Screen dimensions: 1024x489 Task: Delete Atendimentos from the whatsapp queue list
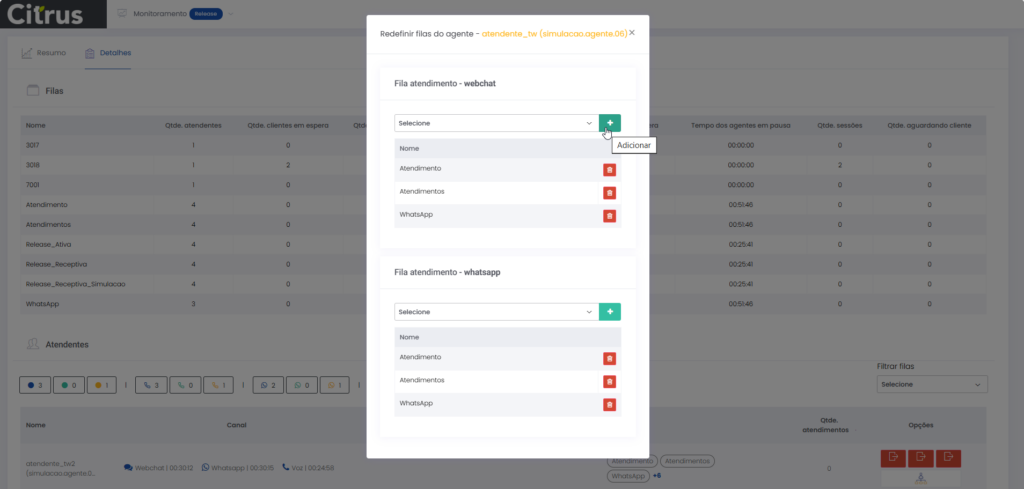(609, 381)
